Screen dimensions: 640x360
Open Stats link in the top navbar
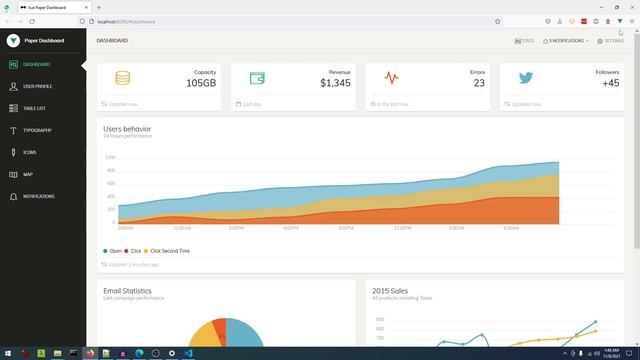coord(524,41)
